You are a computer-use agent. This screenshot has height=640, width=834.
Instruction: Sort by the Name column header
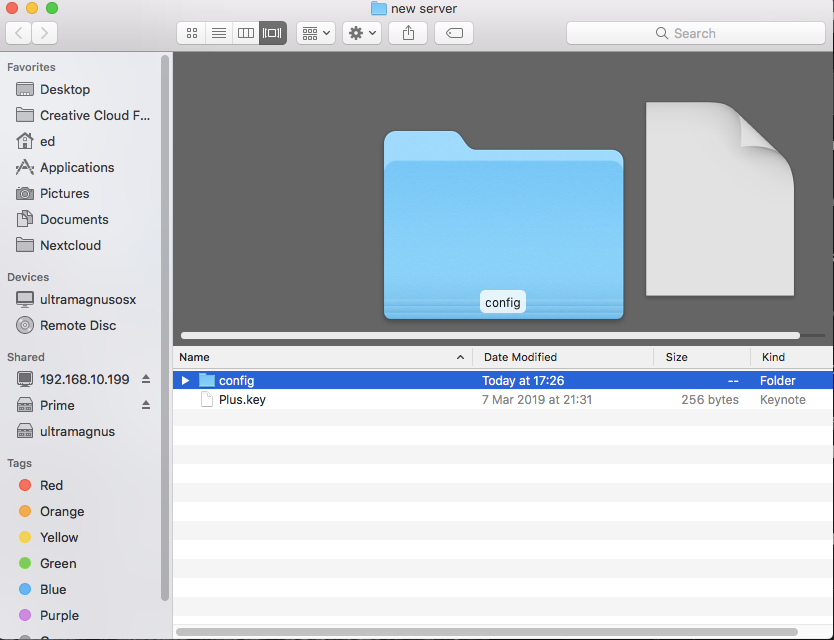pos(322,357)
